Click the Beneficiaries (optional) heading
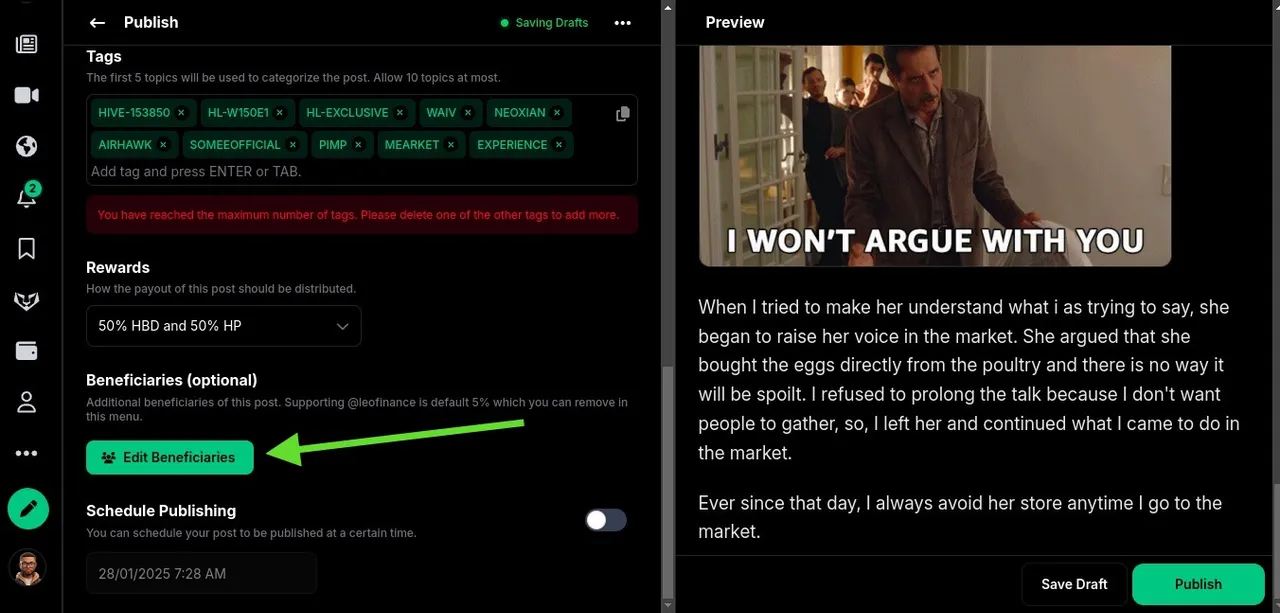1280x613 pixels. 172,380
